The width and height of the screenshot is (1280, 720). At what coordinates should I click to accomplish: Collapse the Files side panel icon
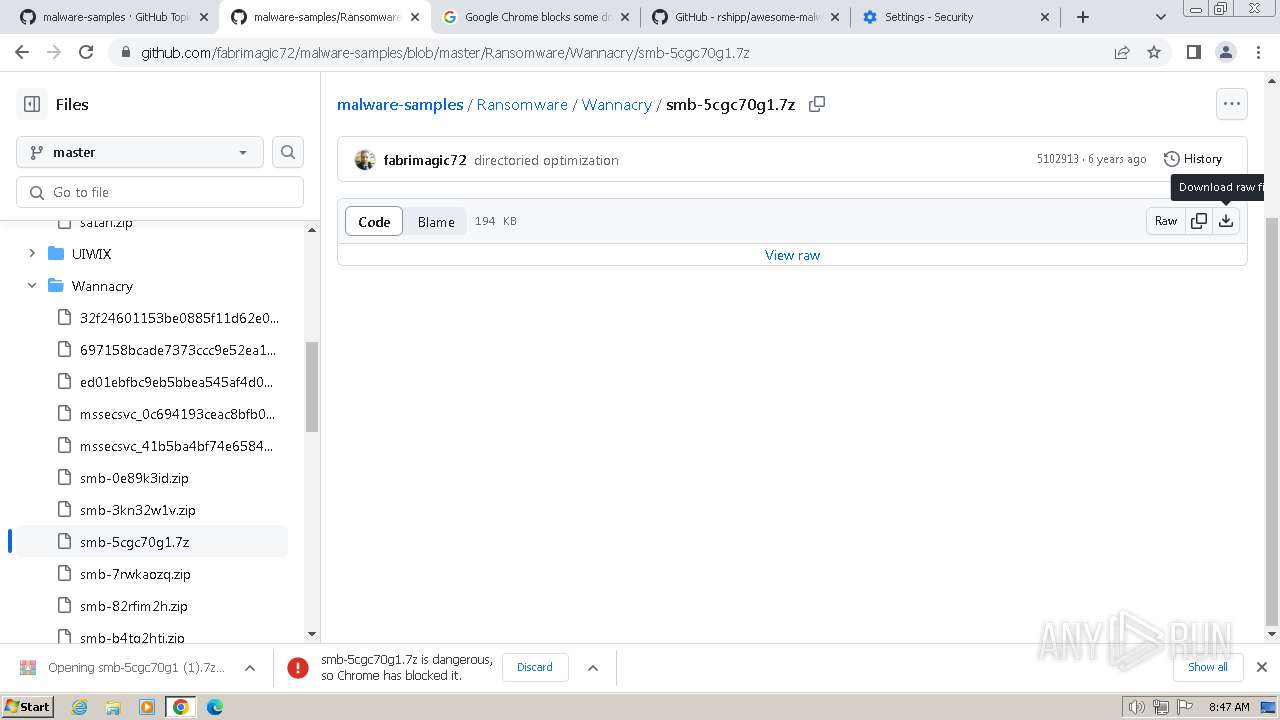coord(32,104)
